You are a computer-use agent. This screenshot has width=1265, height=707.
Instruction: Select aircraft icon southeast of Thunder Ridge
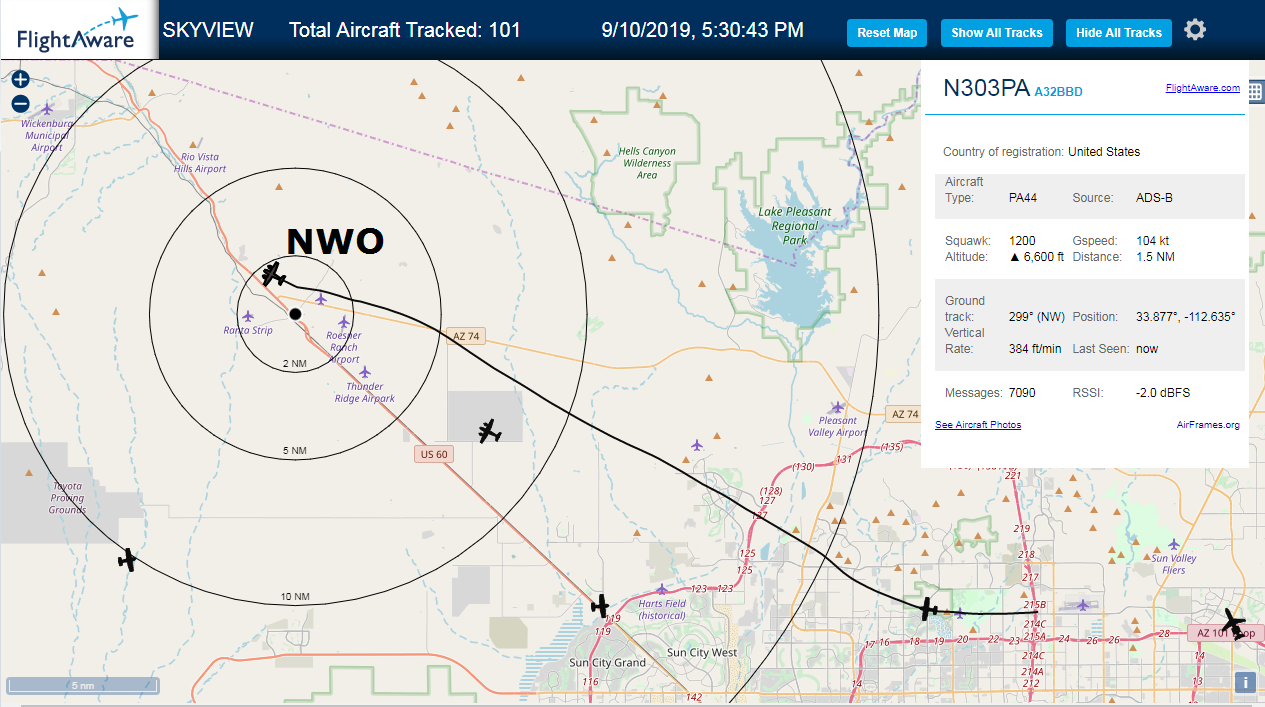[x=489, y=431]
